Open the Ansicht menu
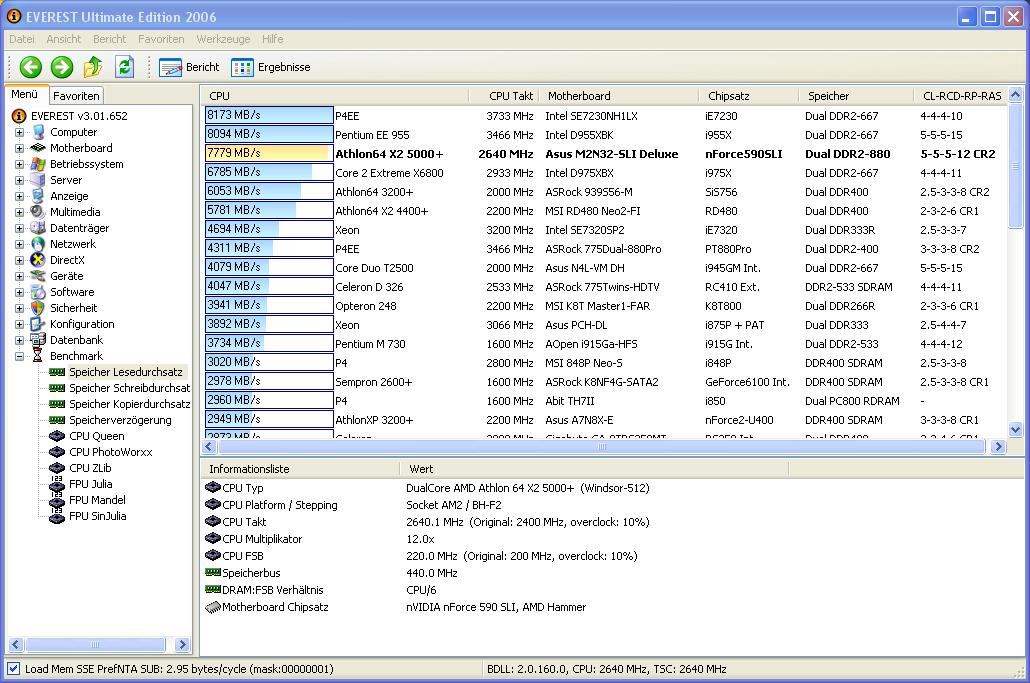This screenshot has width=1030, height=683. pos(64,39)
